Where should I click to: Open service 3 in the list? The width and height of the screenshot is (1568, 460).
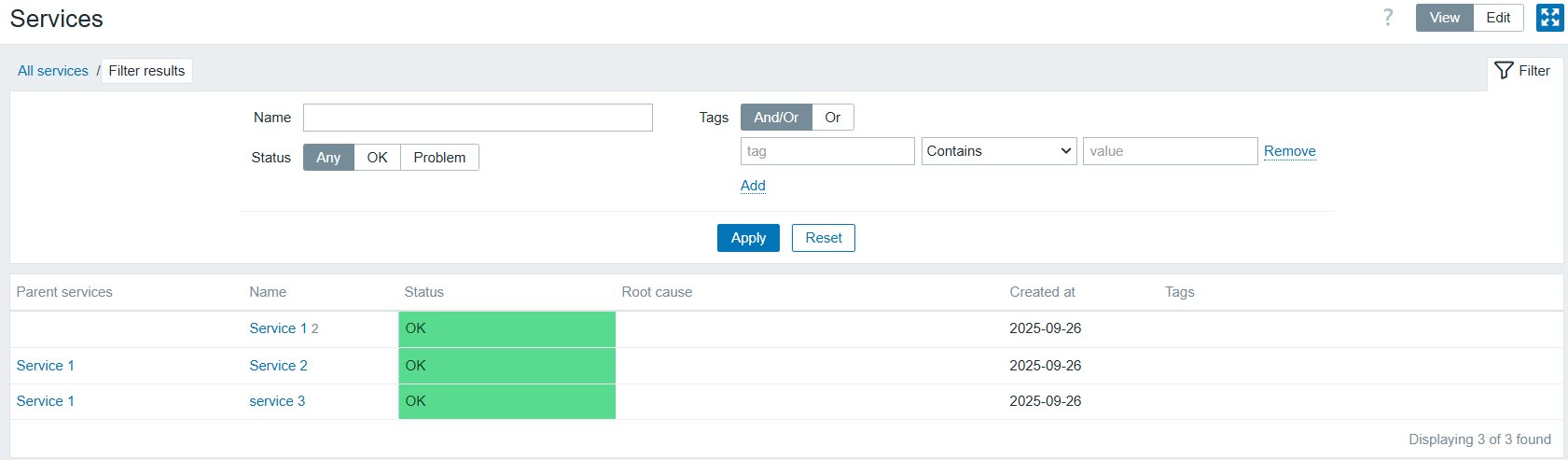click(277, 401)
